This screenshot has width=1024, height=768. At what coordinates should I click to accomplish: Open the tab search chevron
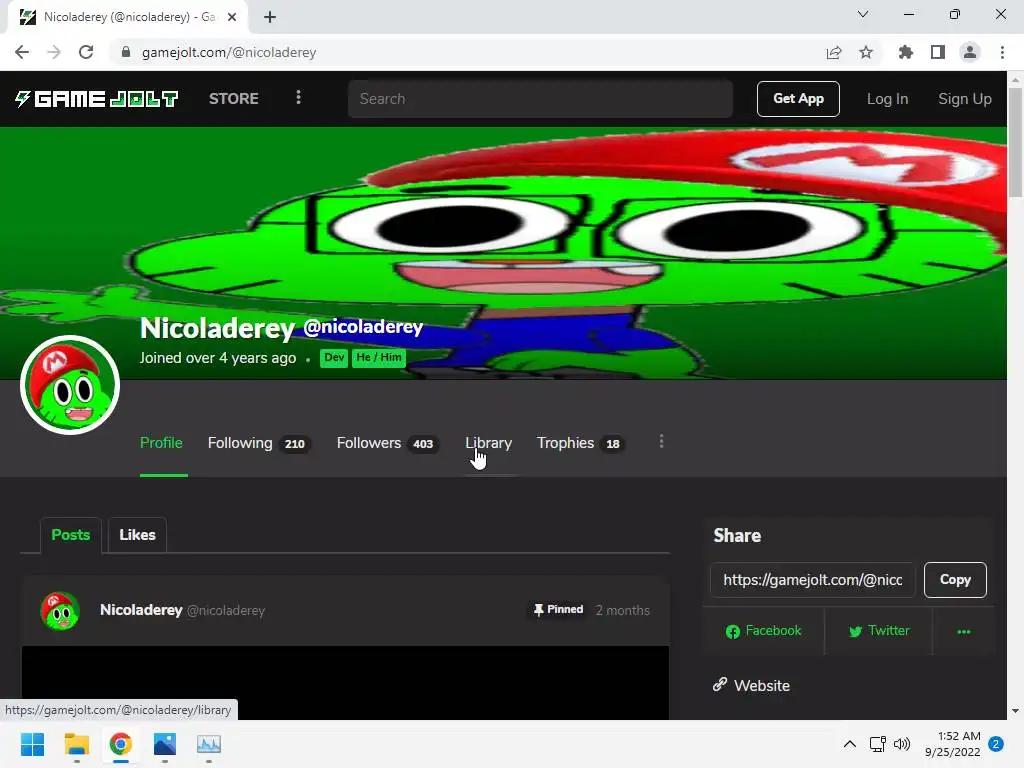(863, 14)
